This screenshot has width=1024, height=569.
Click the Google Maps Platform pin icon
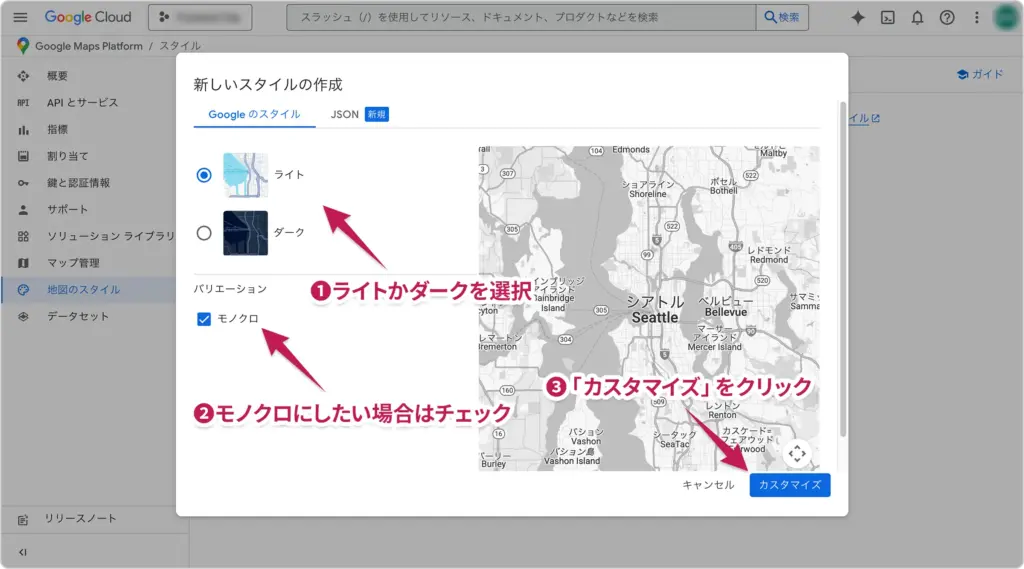coord(23,46)
